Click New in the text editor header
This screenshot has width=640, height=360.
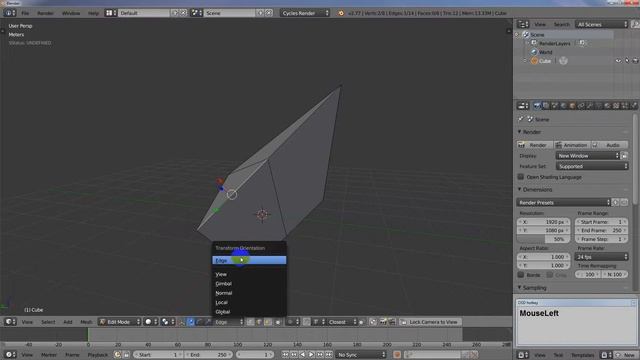click(626, 355)
